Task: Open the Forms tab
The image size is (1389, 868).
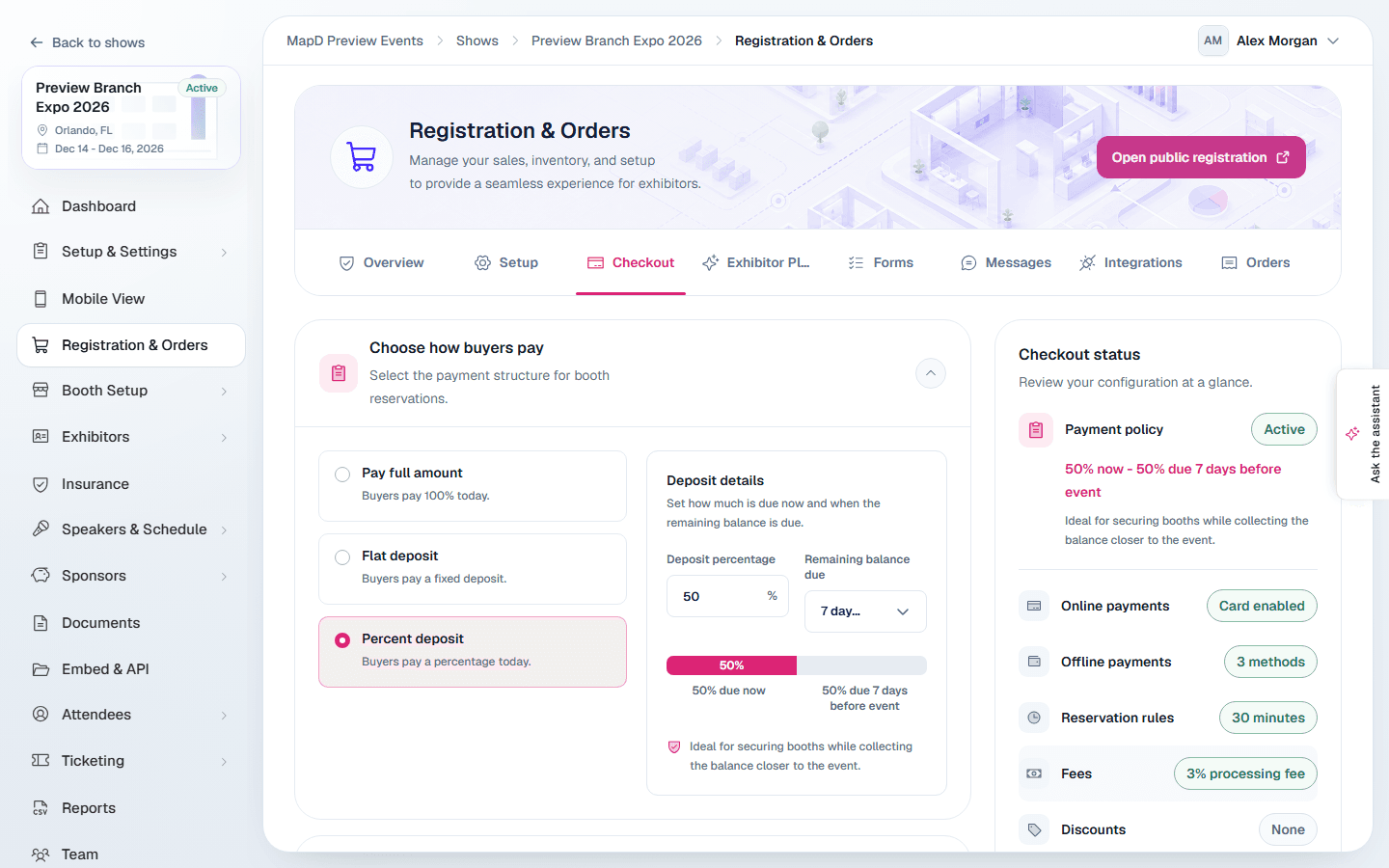Action: pyautogui.click(x=881, y=262)
